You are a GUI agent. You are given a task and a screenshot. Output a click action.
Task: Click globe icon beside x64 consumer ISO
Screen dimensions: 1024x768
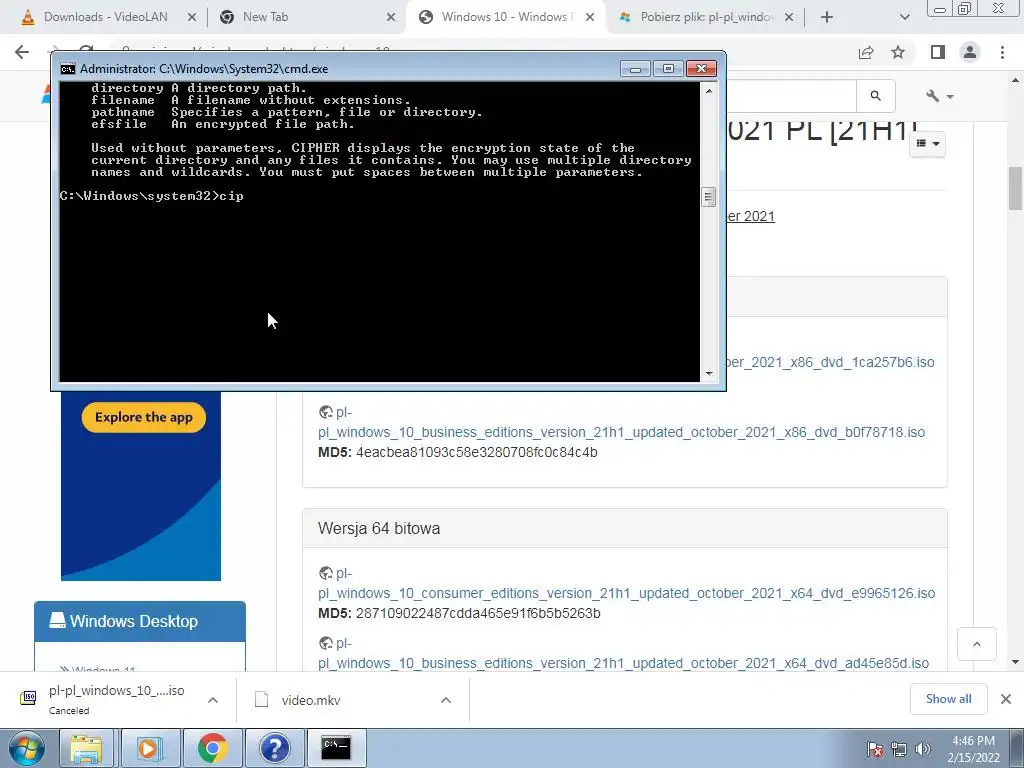pos(325,573)
